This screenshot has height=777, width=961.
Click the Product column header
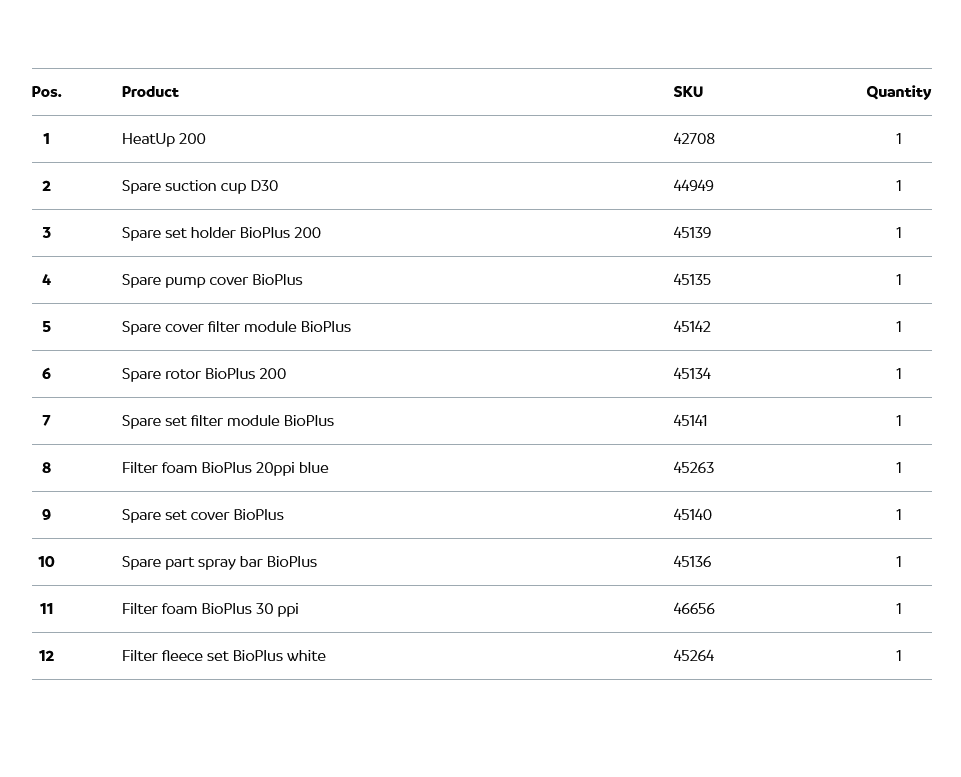(150, 92)
